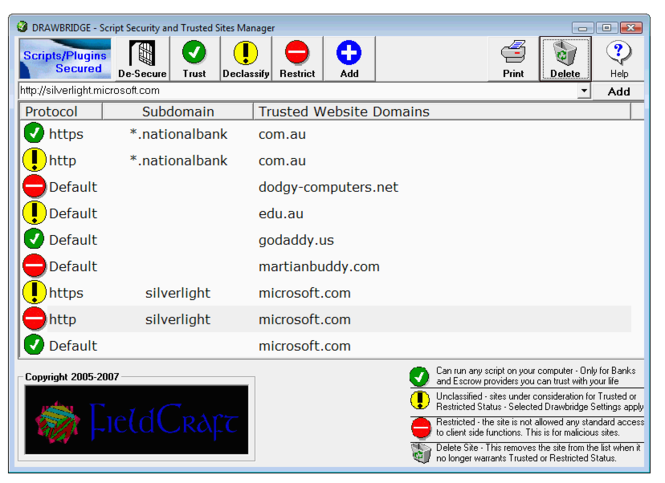
Task: Click the Drawbridge app icon in title bar
Action: pos(22,27)
